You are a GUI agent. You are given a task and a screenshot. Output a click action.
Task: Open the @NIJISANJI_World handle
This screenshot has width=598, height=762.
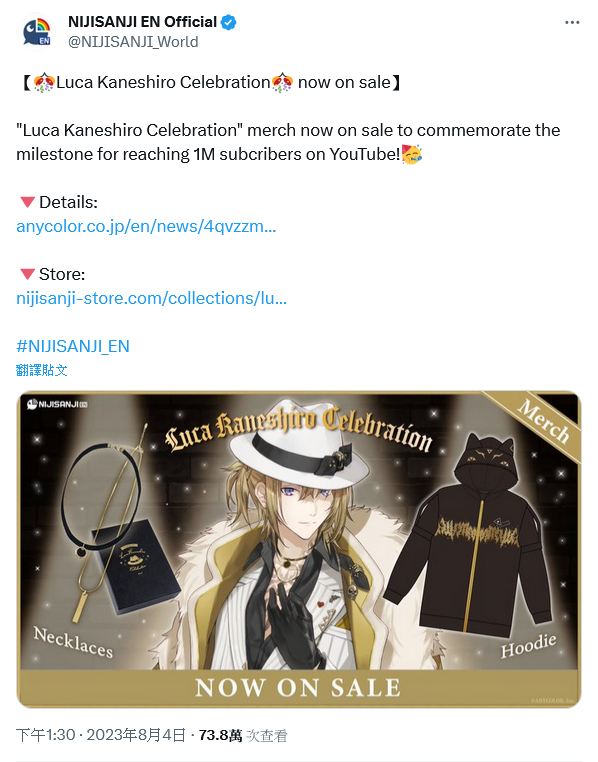pos(133,42)
